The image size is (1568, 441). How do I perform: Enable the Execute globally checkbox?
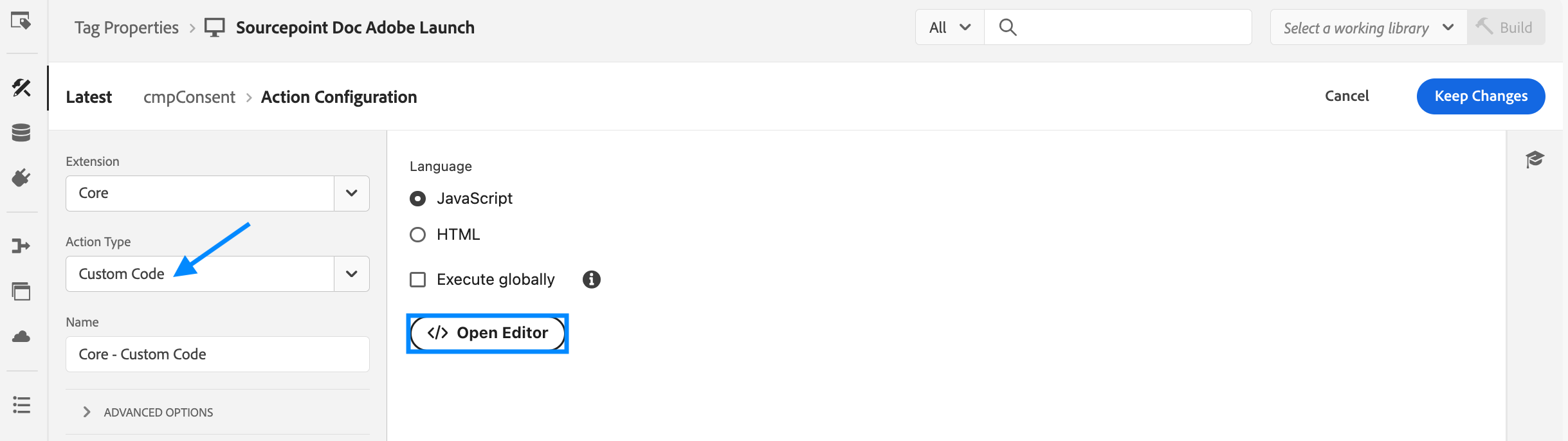(418, 280)
